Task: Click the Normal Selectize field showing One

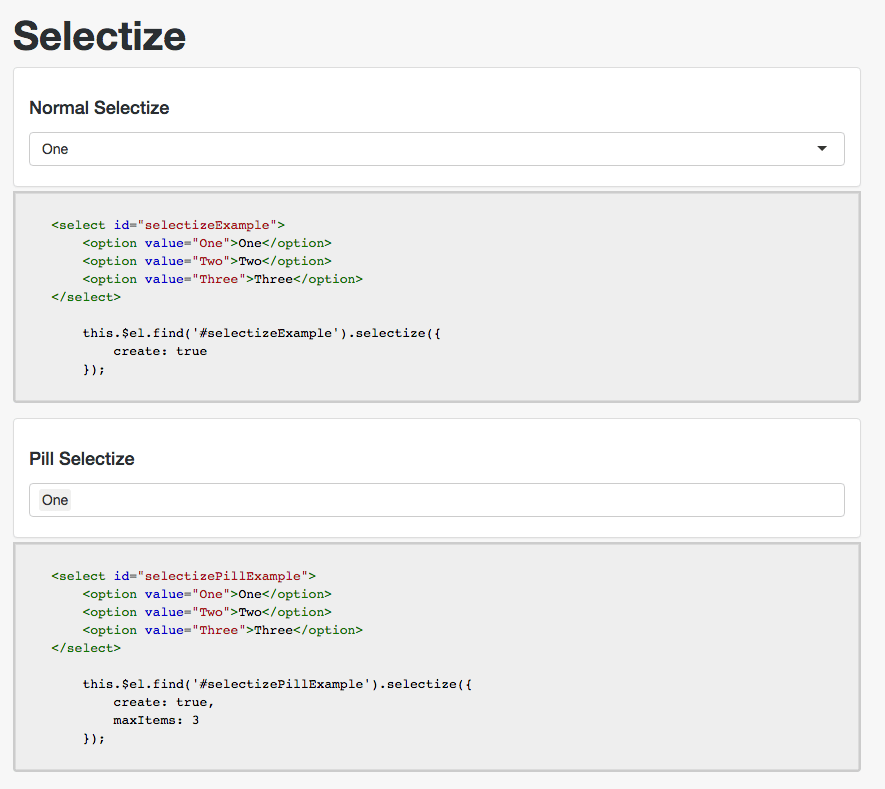Action: click(400, 149)
